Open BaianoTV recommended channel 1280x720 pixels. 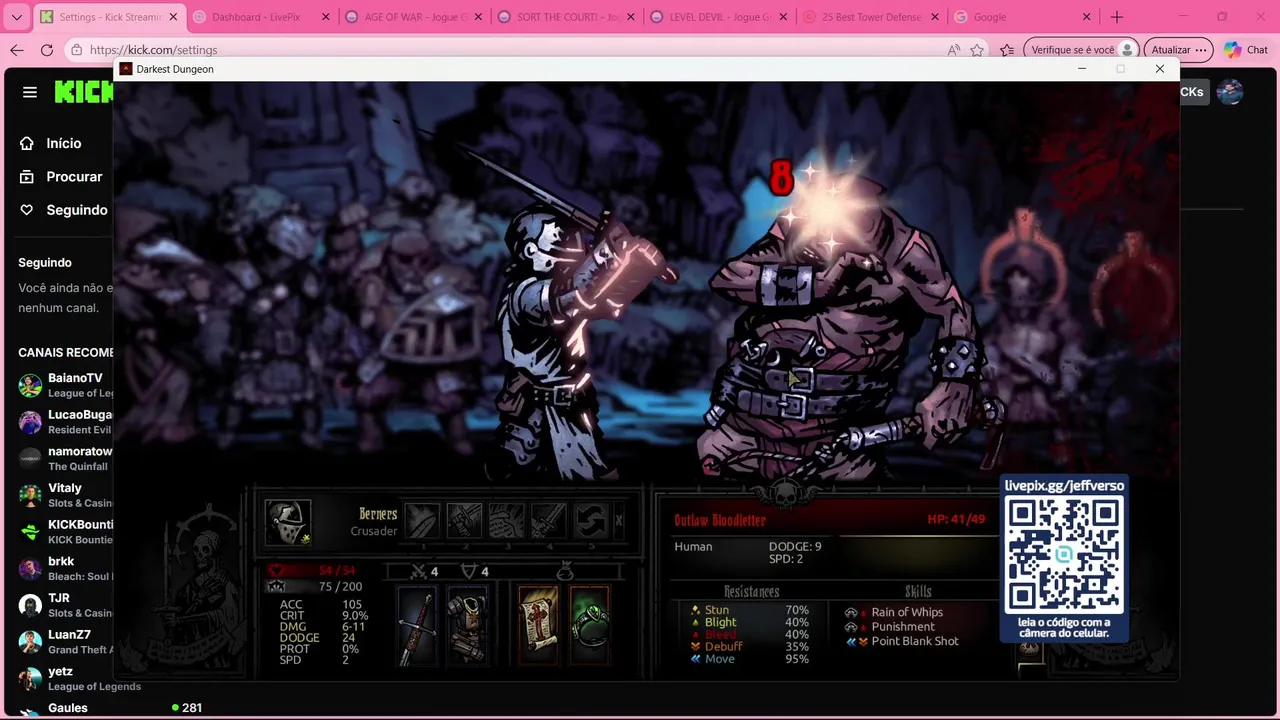coord(64,385)
